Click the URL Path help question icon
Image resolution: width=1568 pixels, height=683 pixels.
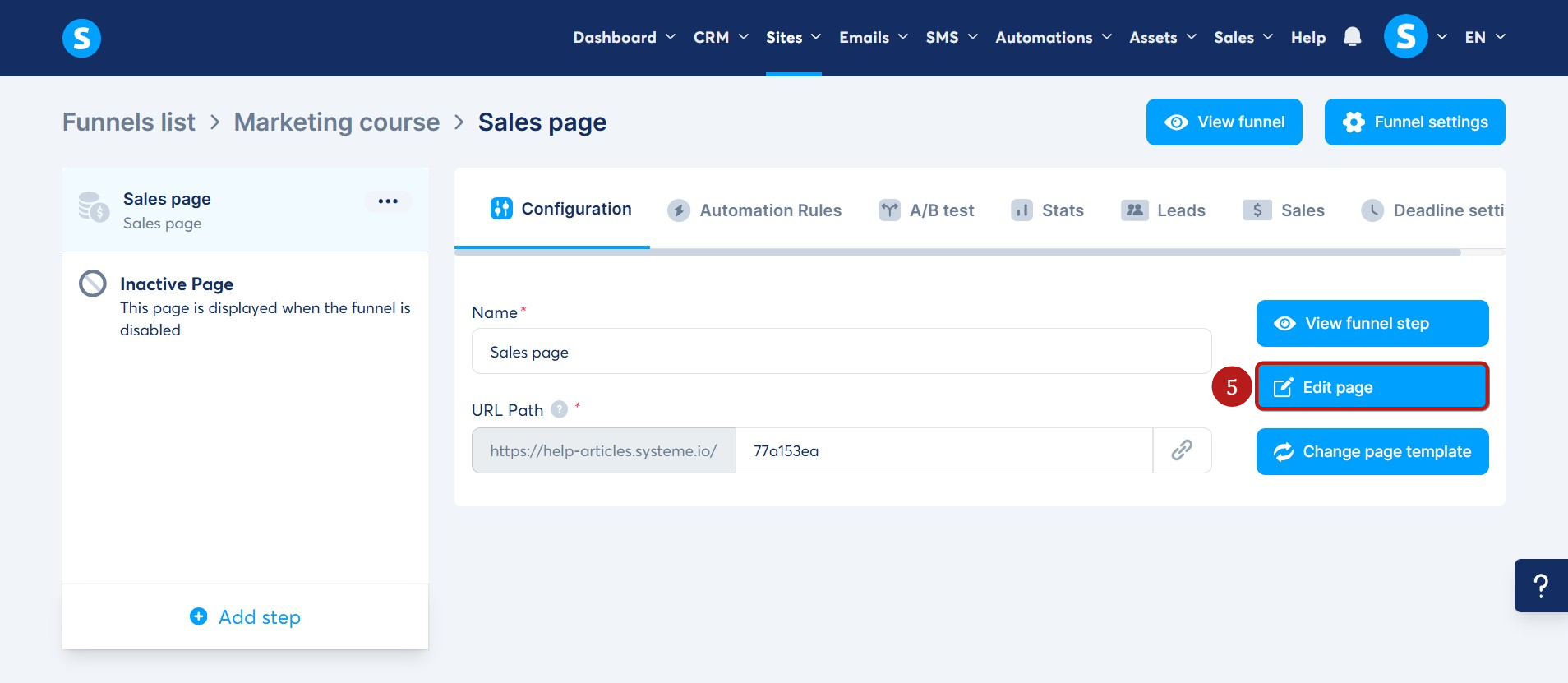(559, 409)
